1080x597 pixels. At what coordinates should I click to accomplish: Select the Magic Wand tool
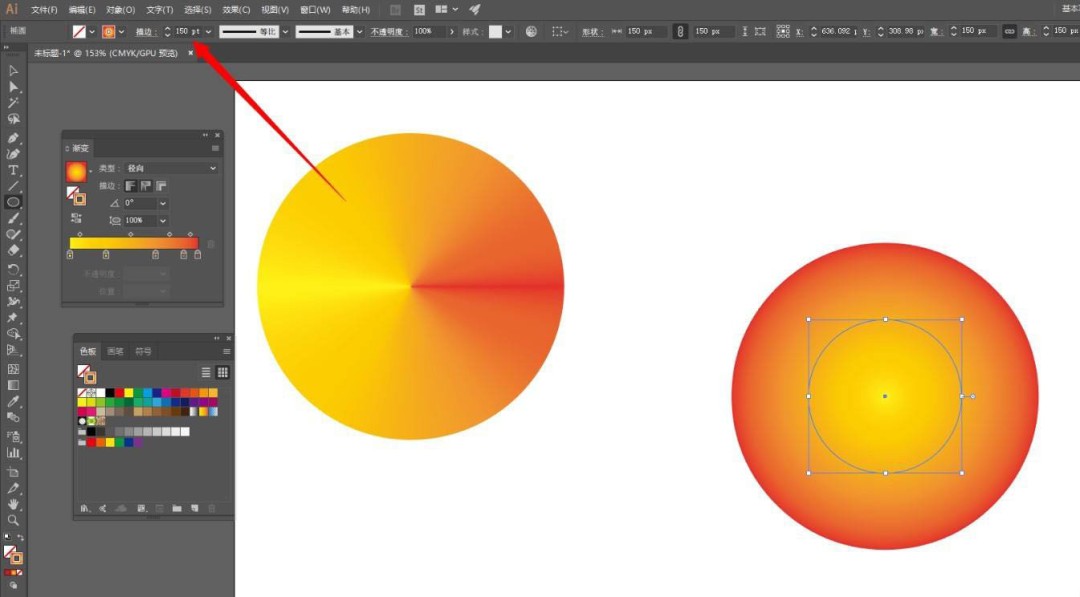(x=14, y=103)
